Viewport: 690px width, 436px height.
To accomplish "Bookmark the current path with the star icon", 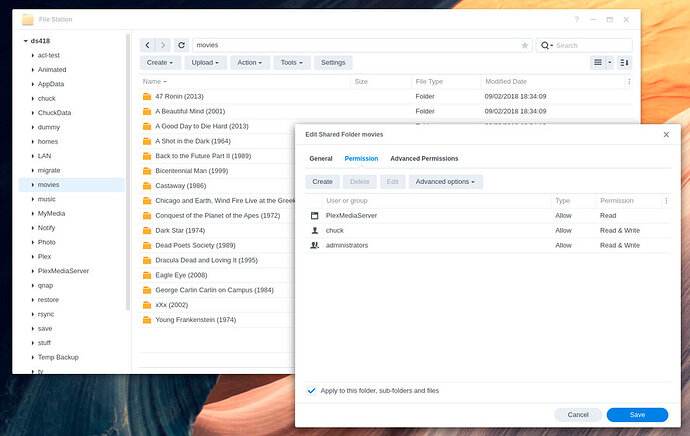I will (x=525, y=45).
